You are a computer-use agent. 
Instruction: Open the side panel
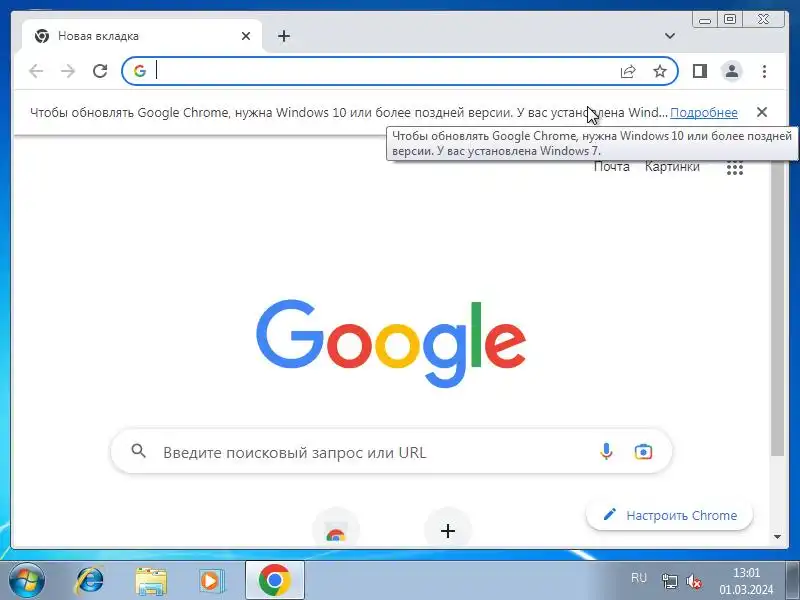point(699,71)
